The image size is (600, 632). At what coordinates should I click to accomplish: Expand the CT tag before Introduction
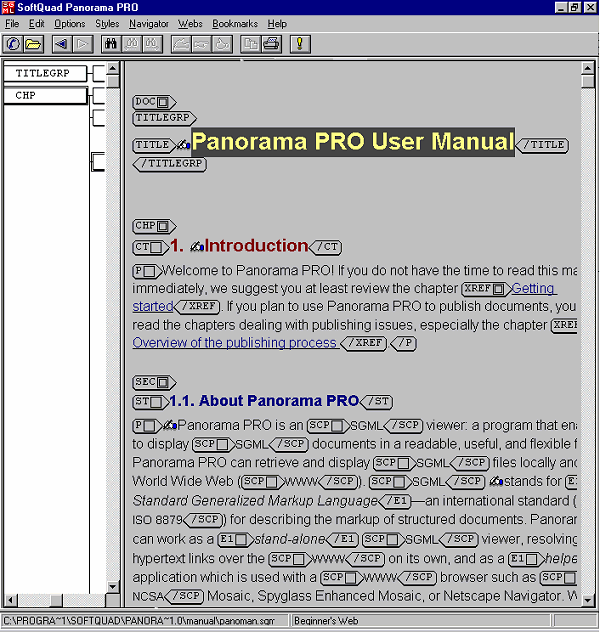pyautogui.click(x=155, y=247)
